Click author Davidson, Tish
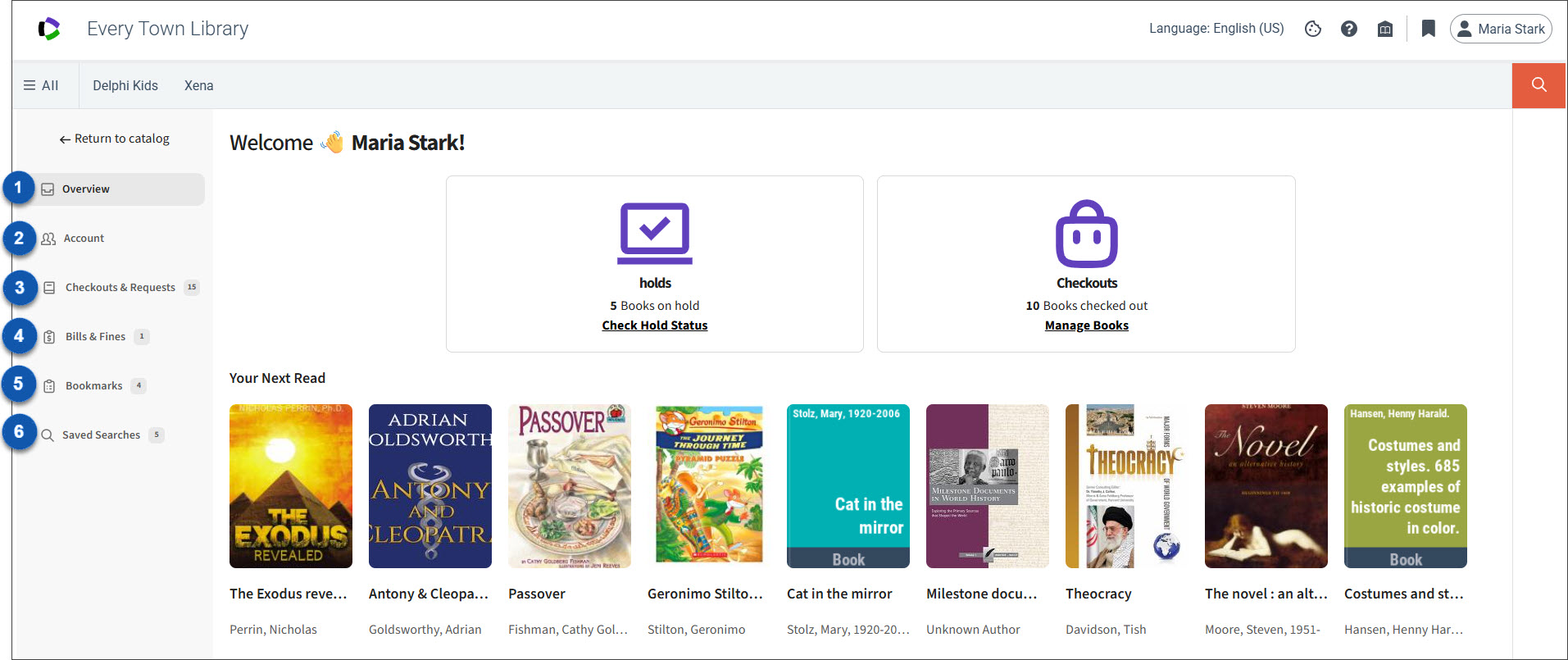 click(x=1106, y=630)
